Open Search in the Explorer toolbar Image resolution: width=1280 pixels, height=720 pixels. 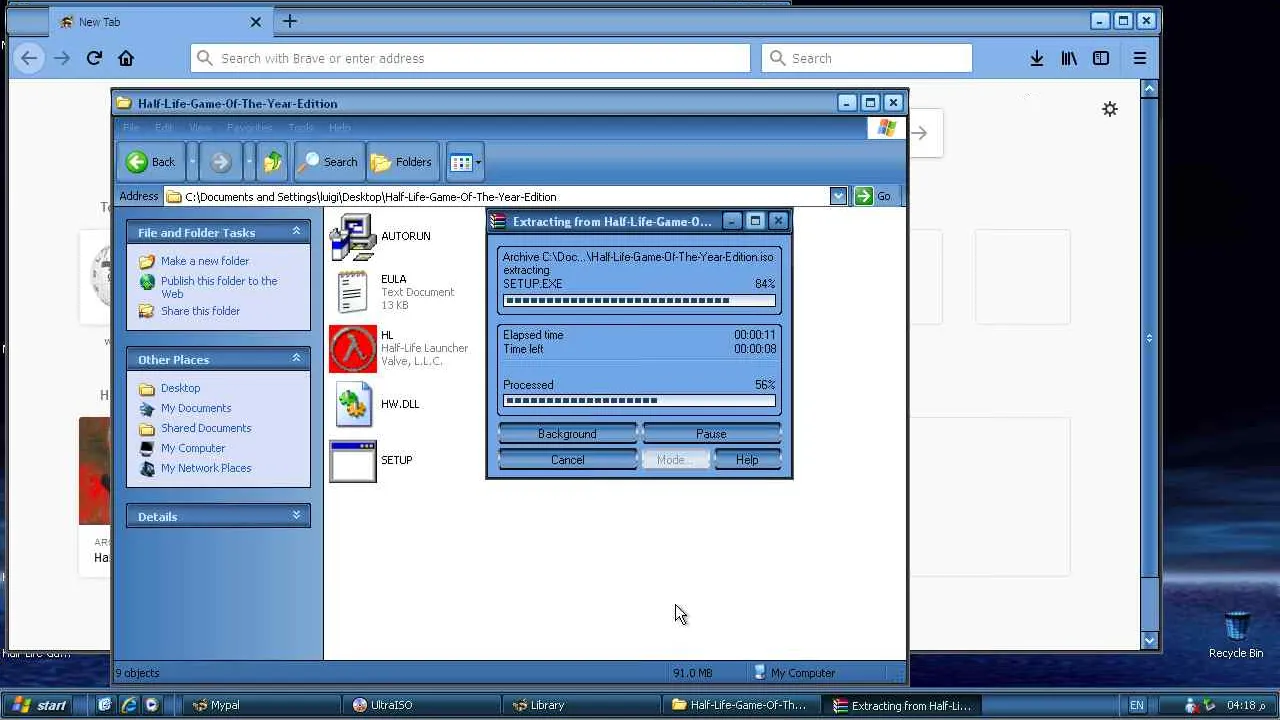[x=327, y=162]
